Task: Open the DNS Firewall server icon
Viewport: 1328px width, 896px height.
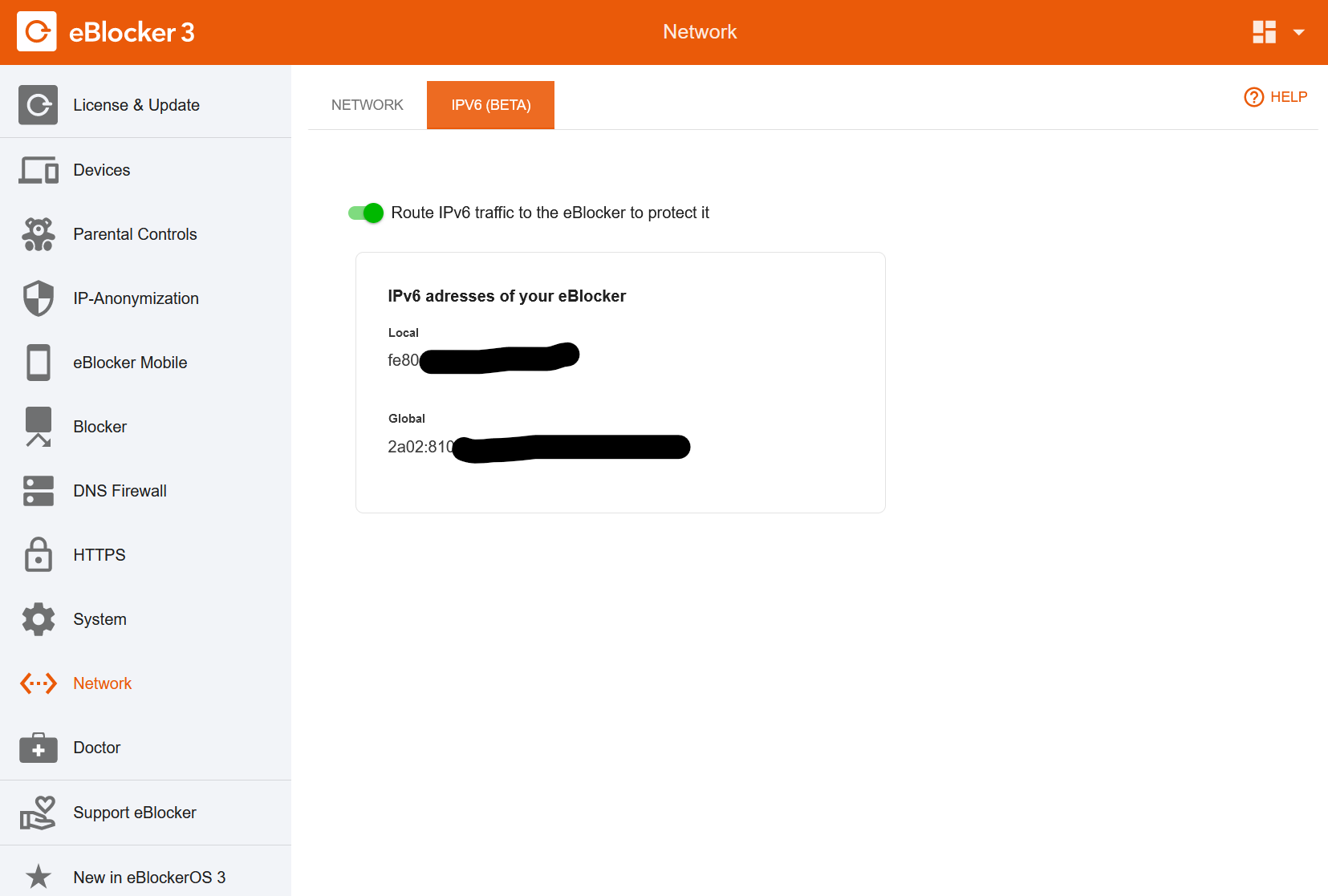Action: [x=38, y=491]
